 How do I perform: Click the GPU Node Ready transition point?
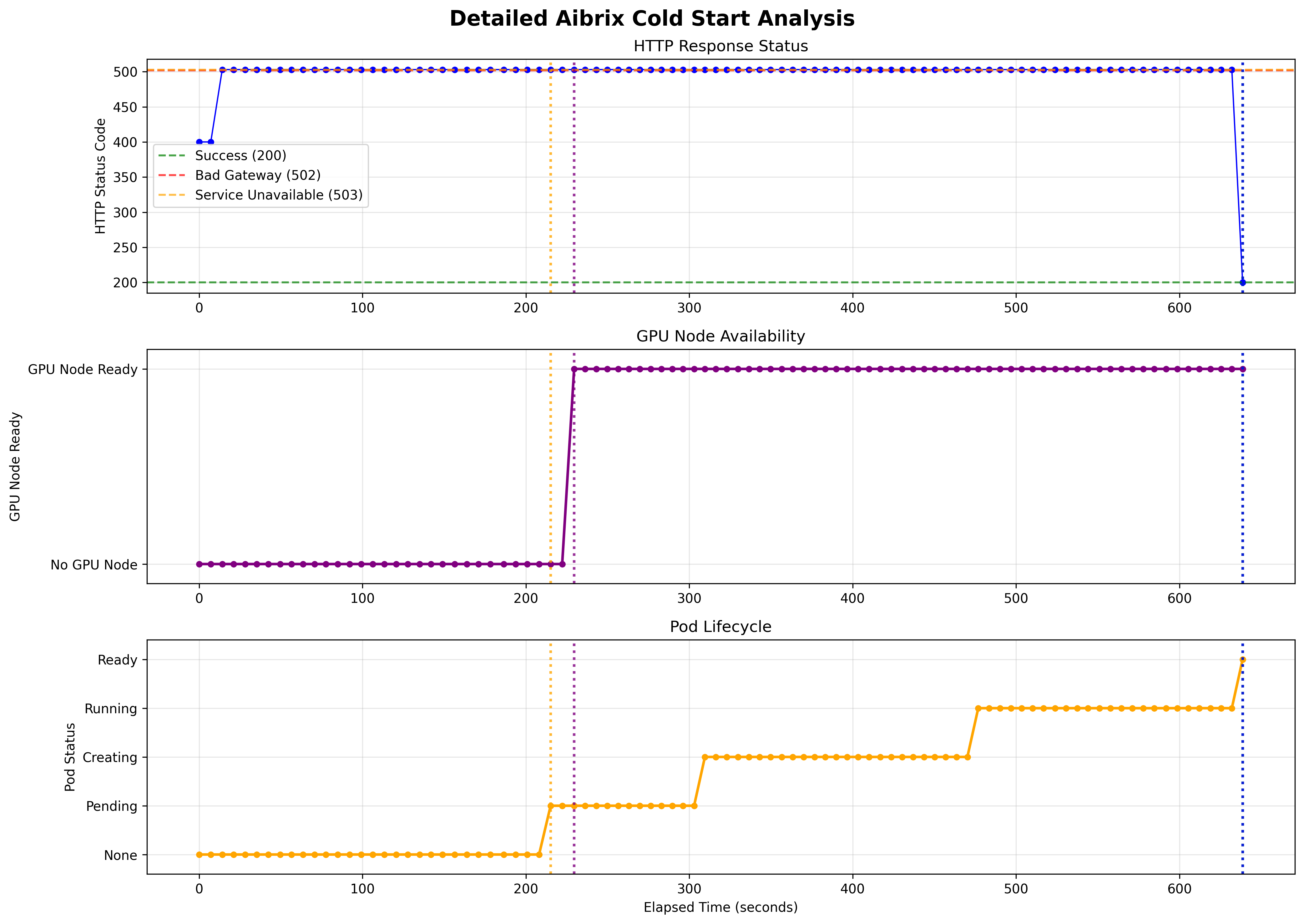[x=574, y=368]
